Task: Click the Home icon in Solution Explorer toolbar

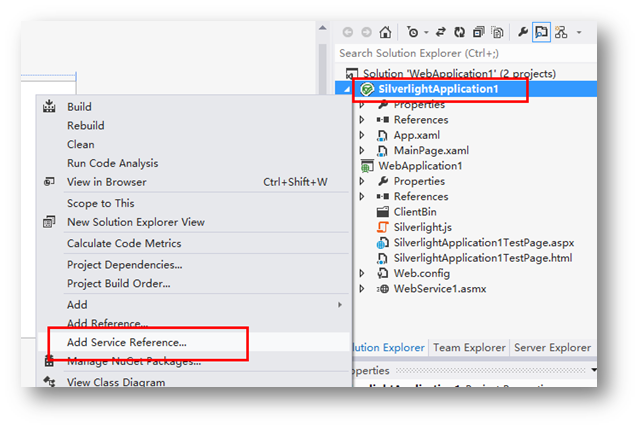Action: point(385,32)
